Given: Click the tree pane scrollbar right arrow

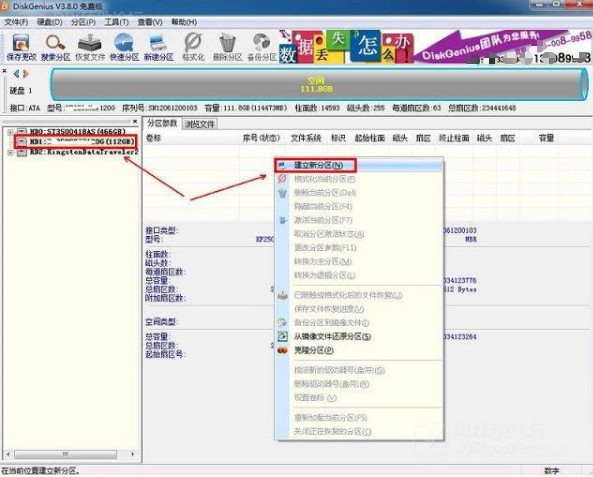Looking at the screenshot, I should (133, 454).
